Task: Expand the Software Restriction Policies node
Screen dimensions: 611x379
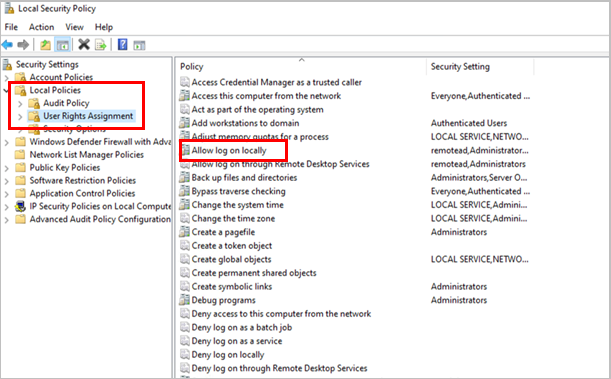Action: click(x=6, y=181)
